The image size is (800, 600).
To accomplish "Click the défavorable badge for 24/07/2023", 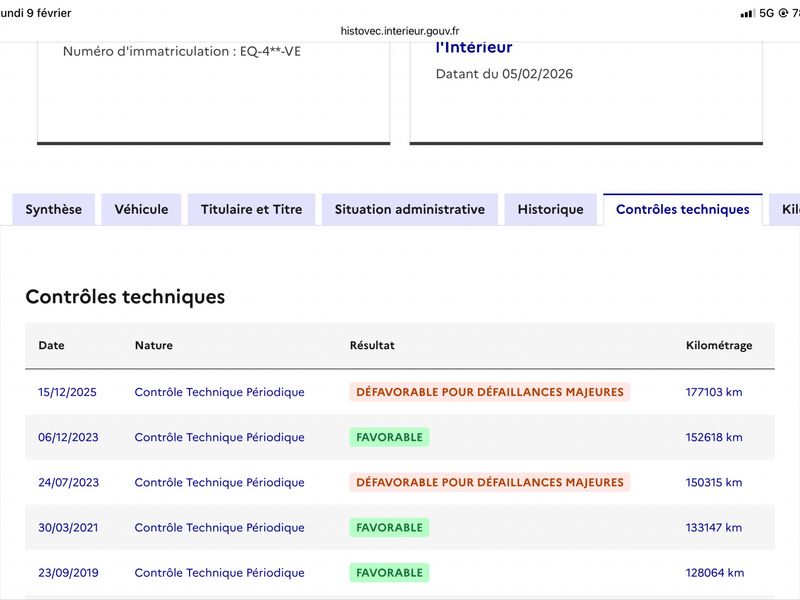I will 490,482.
